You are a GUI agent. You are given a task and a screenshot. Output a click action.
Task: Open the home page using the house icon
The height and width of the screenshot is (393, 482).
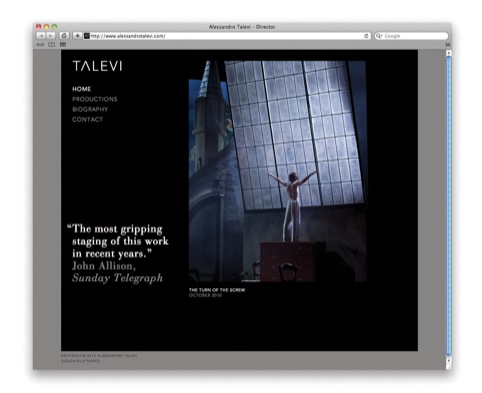pyautogui.click(x=64, y=36)
